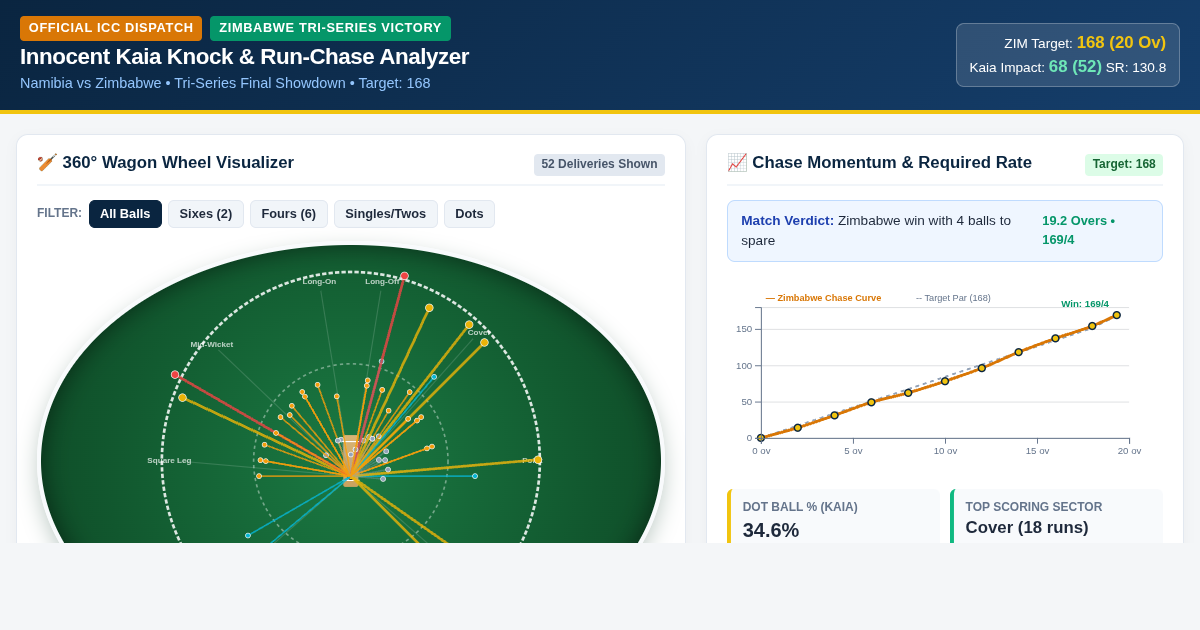Screen dimensions: 1200x630
Task: Click the Dot Ball % (Kaia) card
Action: tap(836, 516)
